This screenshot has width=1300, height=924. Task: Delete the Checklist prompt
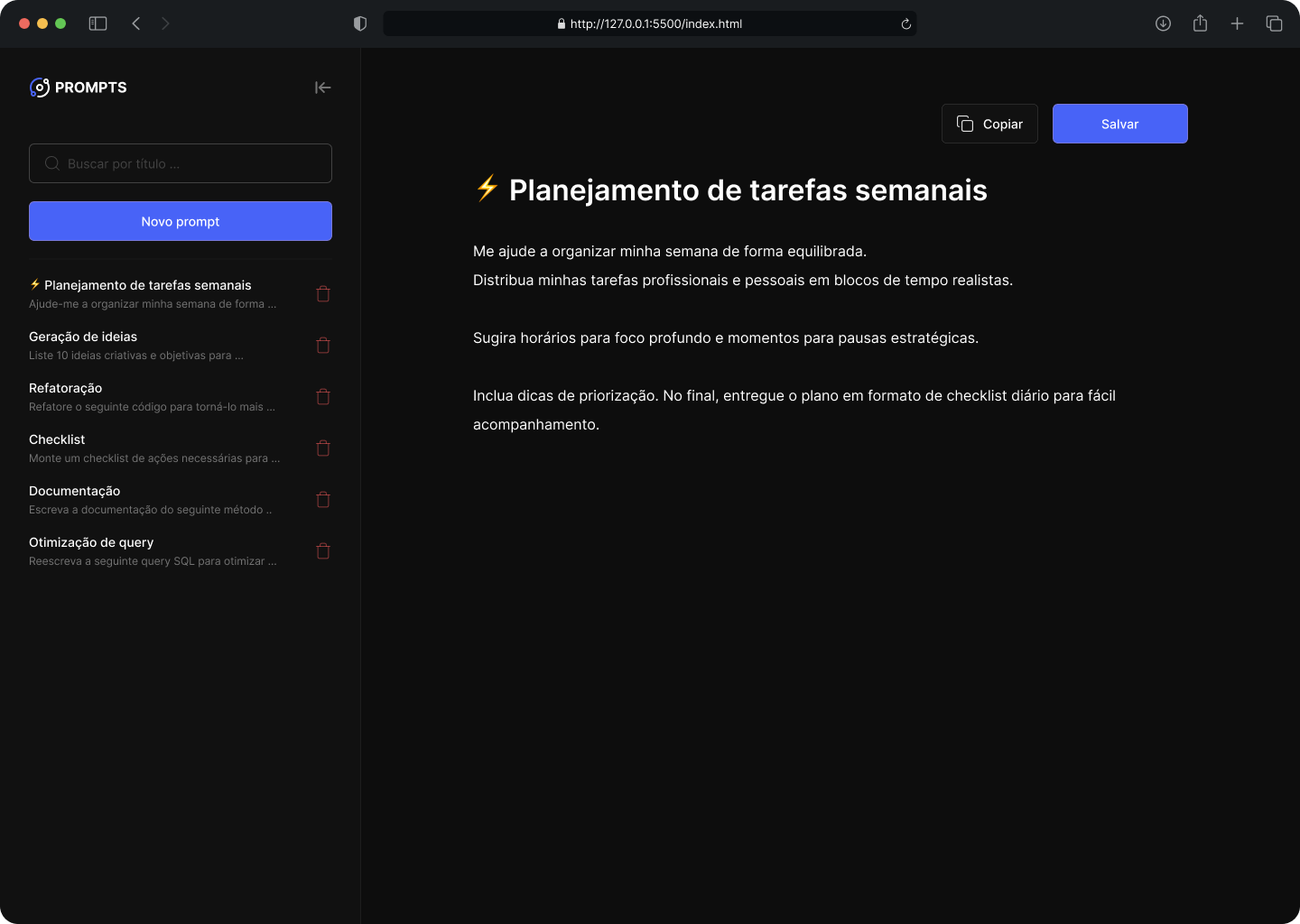323,448
